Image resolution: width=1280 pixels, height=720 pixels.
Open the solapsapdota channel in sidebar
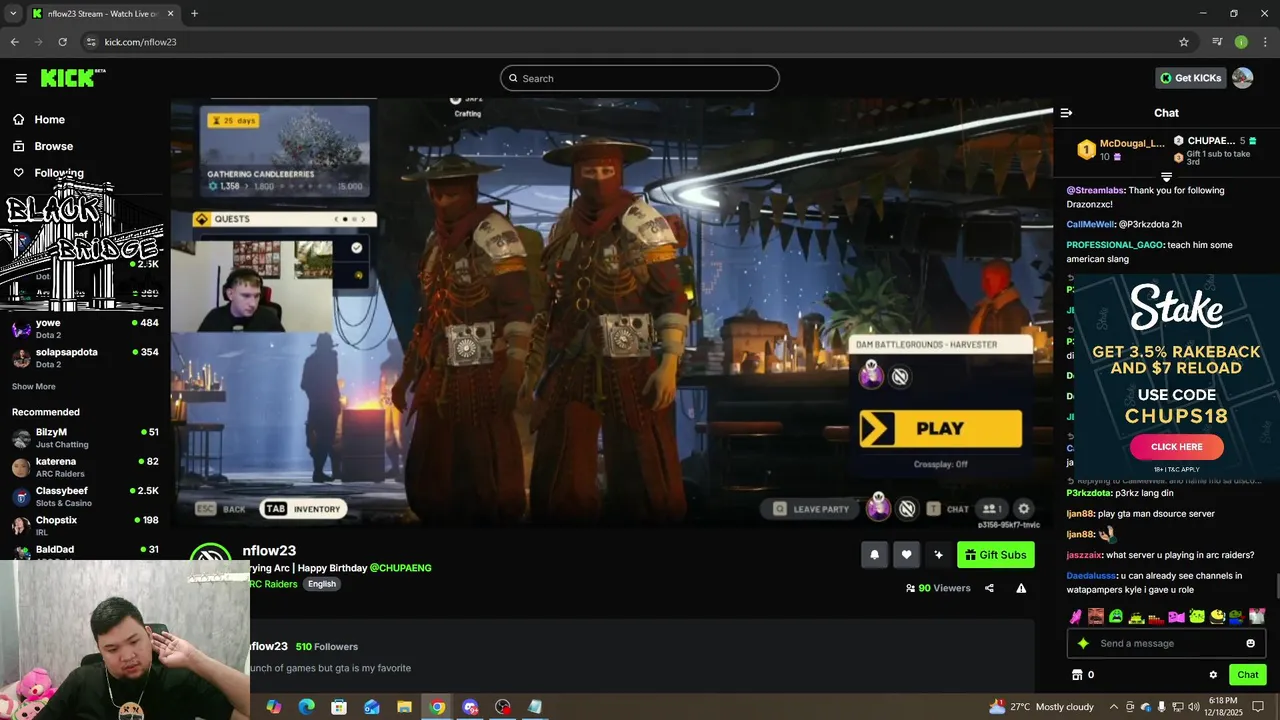85,357
